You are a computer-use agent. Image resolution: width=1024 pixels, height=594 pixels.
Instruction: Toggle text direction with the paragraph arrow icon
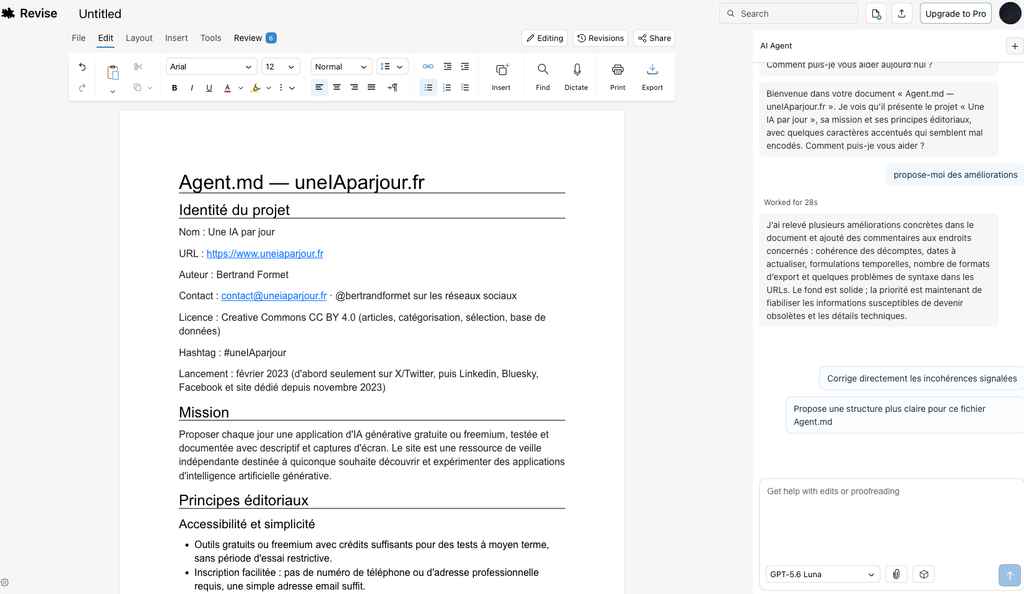click(392, 87)
